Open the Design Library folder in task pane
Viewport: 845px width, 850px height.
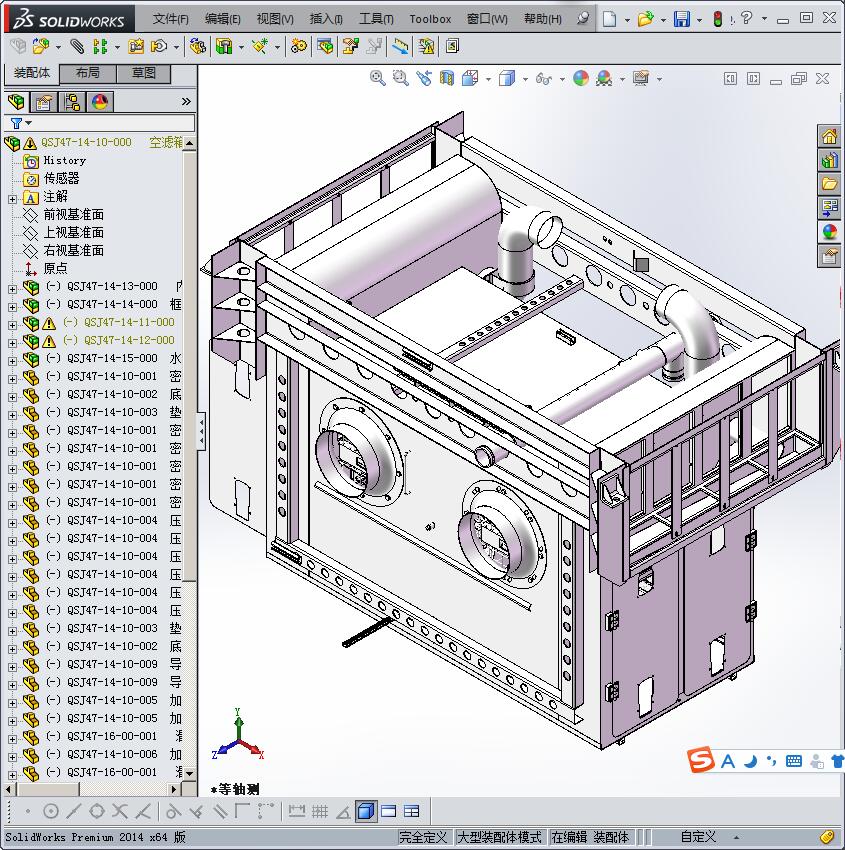[x=829, y=184]
